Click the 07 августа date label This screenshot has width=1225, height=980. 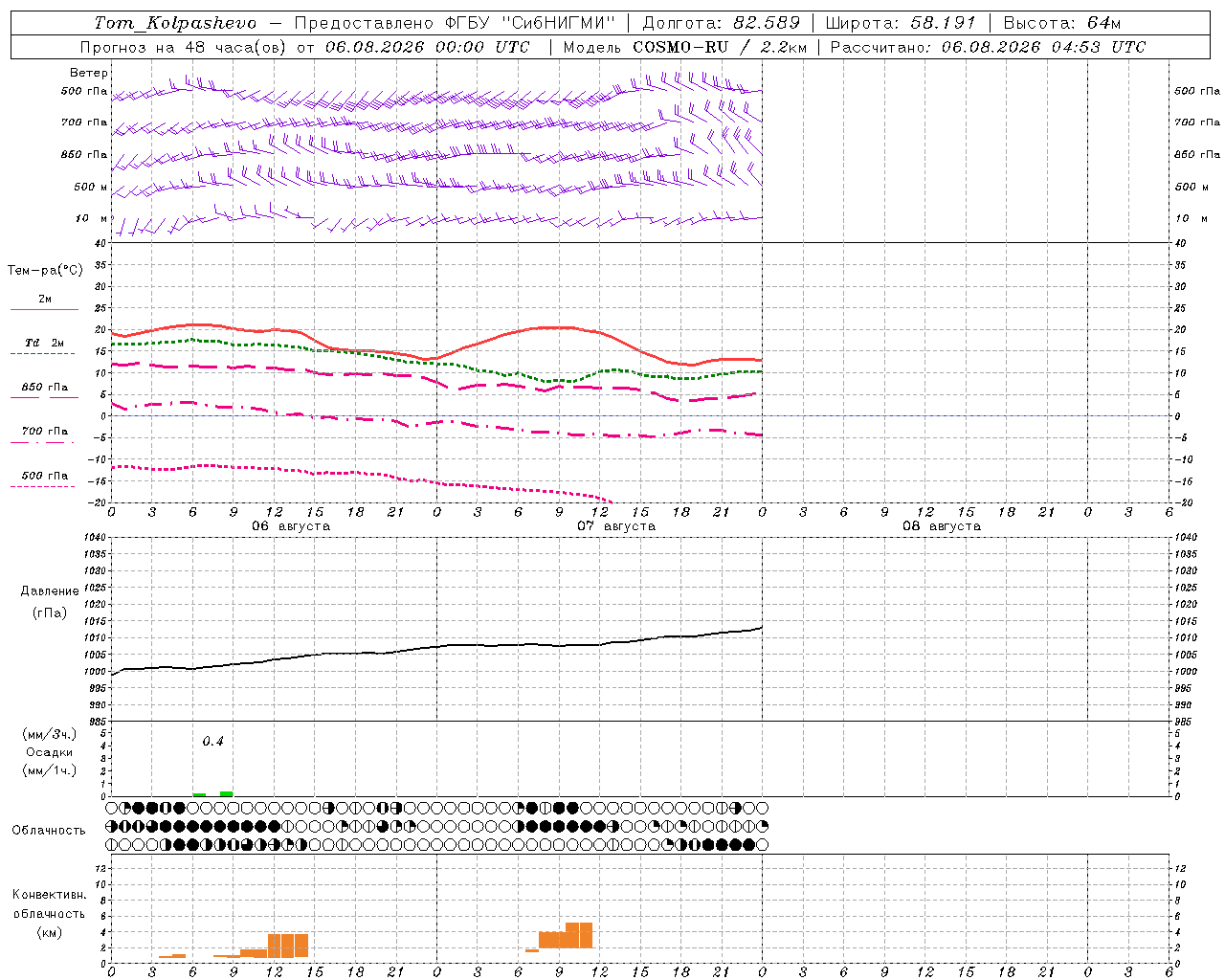[616, 526]
